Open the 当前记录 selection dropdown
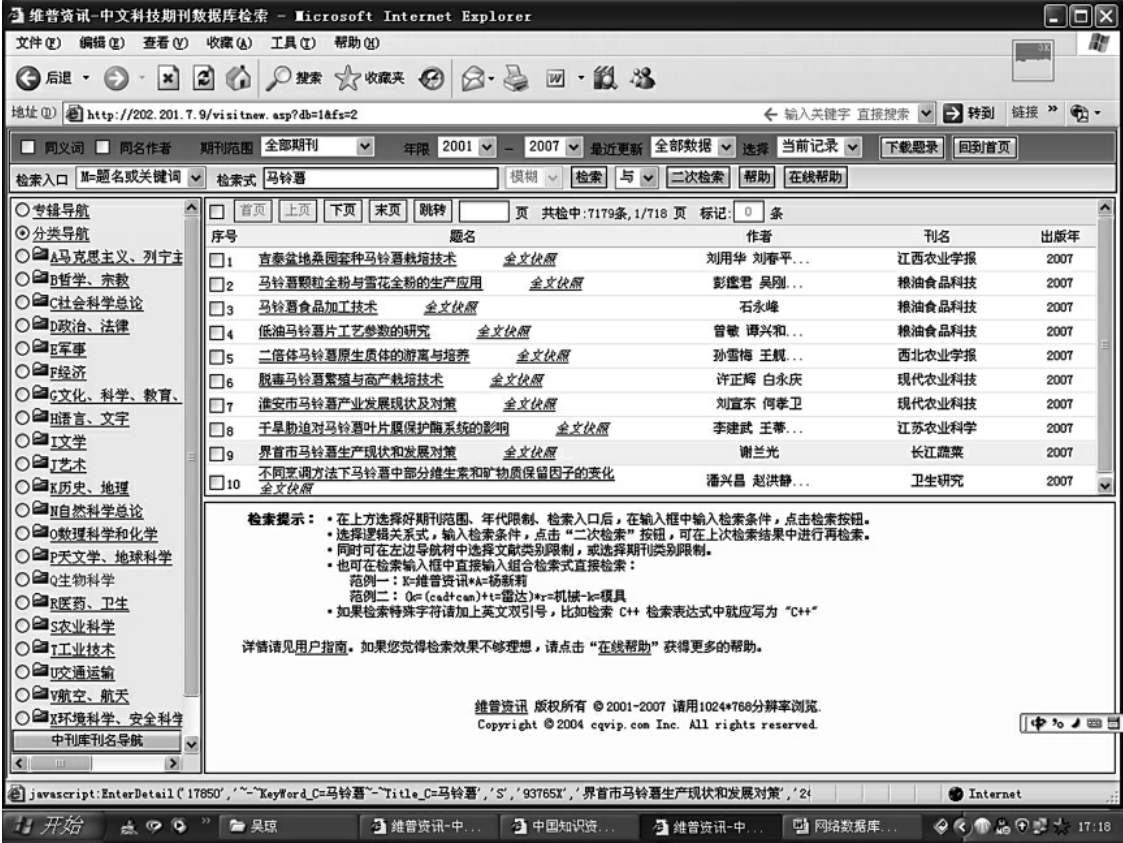Screen dimensions: 1123x843 (x=819, y=146)
